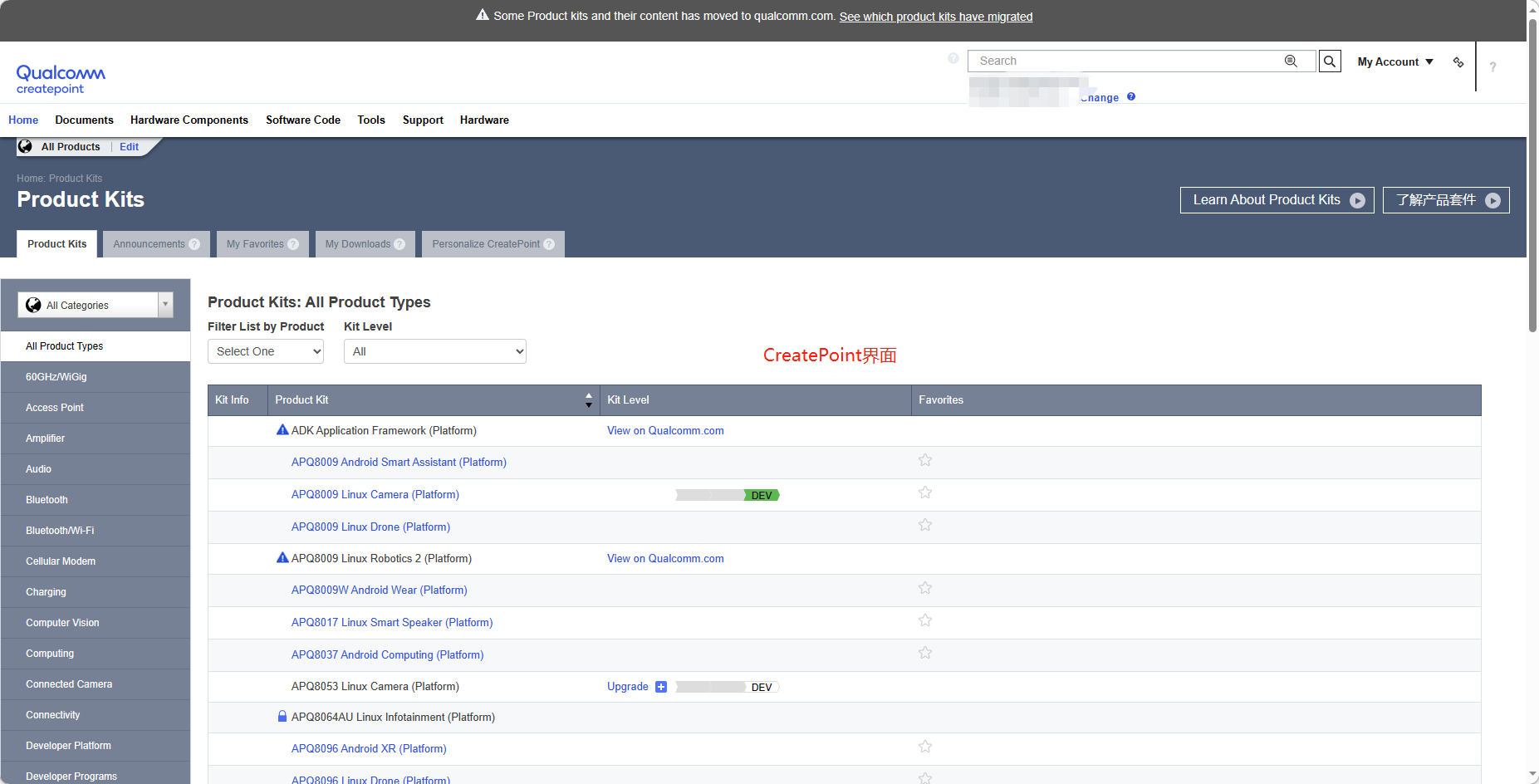Favorite APQ8009 Linux Camera with star
The width and height of the screenshot is (1539, 784).
(x=925, y=492)
